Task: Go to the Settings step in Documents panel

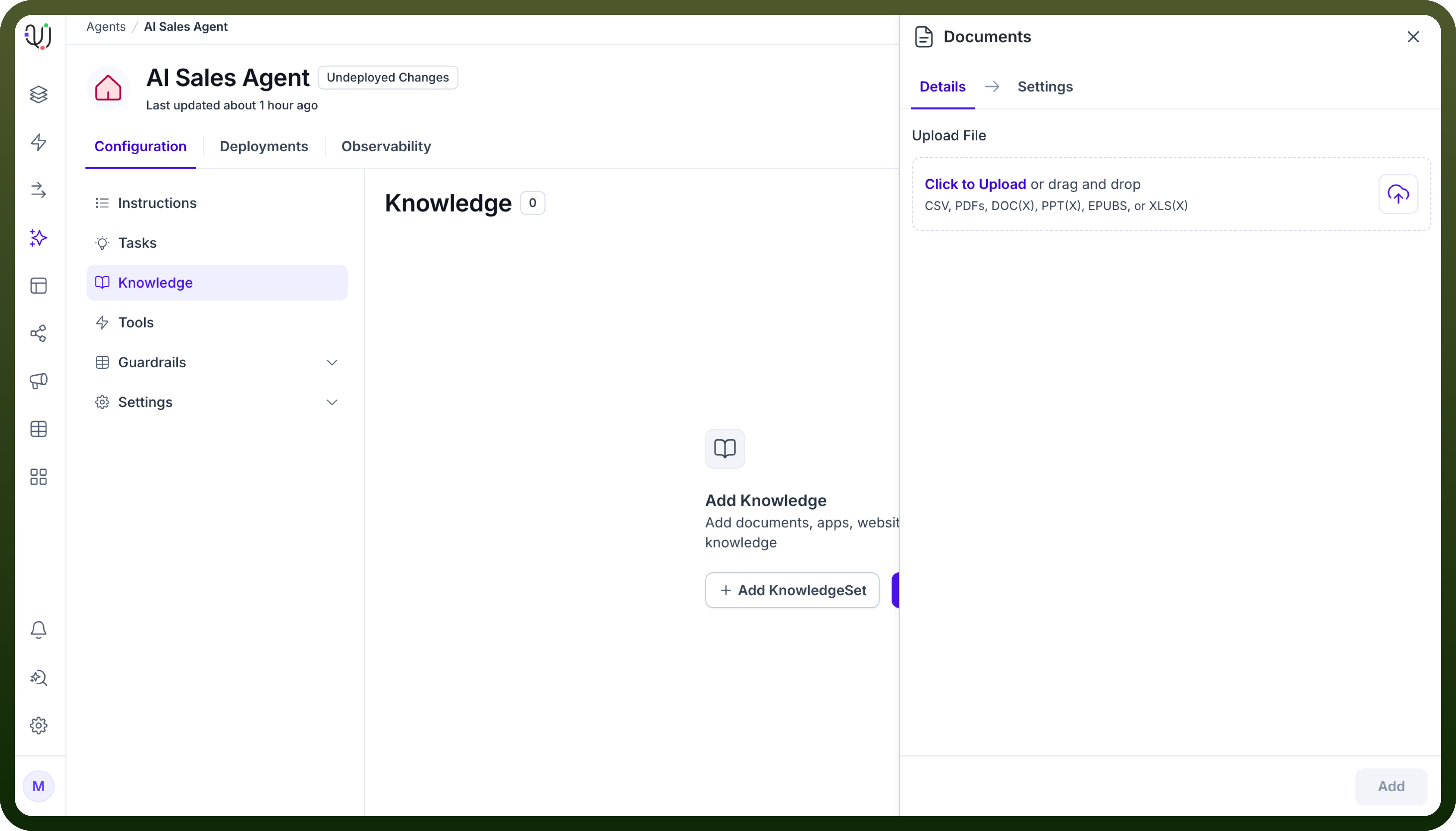Action: point(1045,87)
